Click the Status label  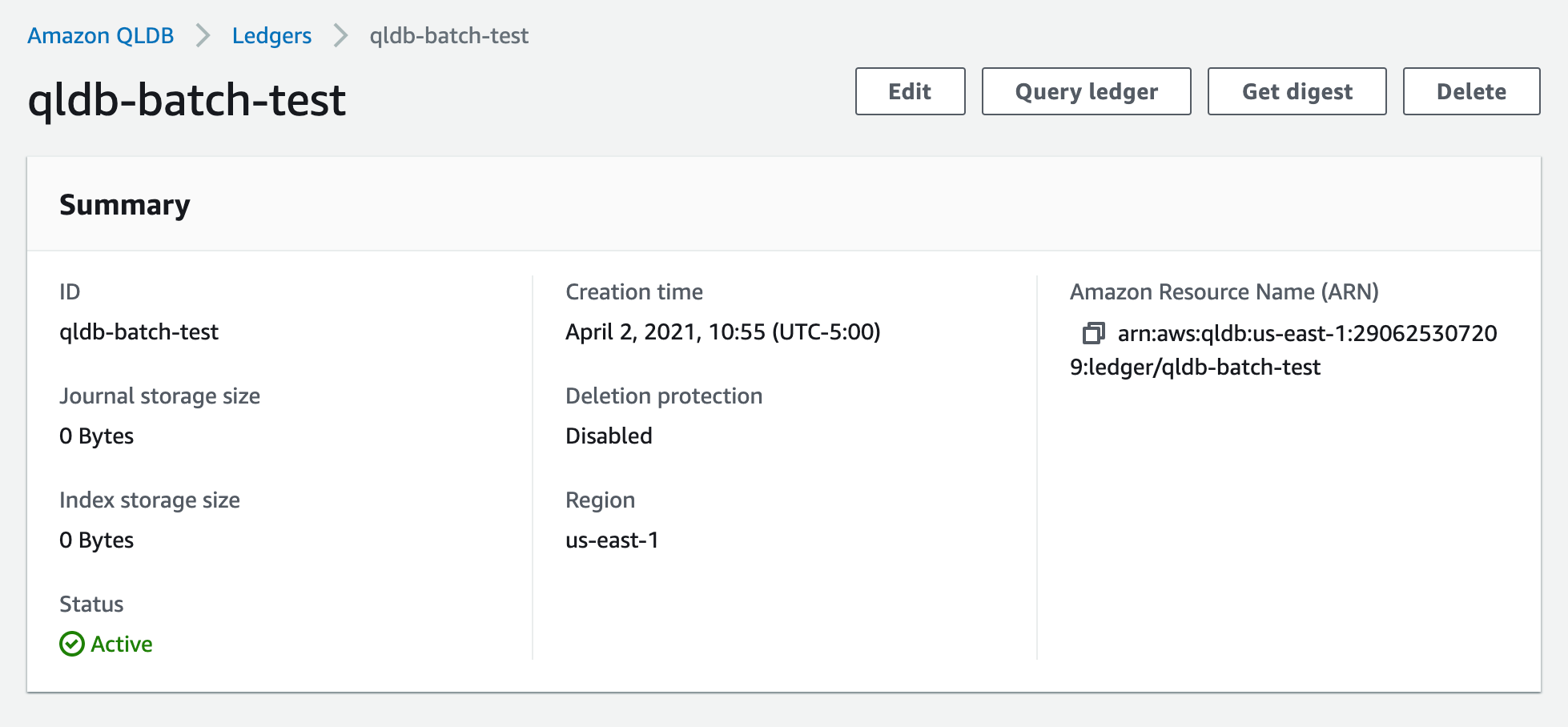[91, 604]
